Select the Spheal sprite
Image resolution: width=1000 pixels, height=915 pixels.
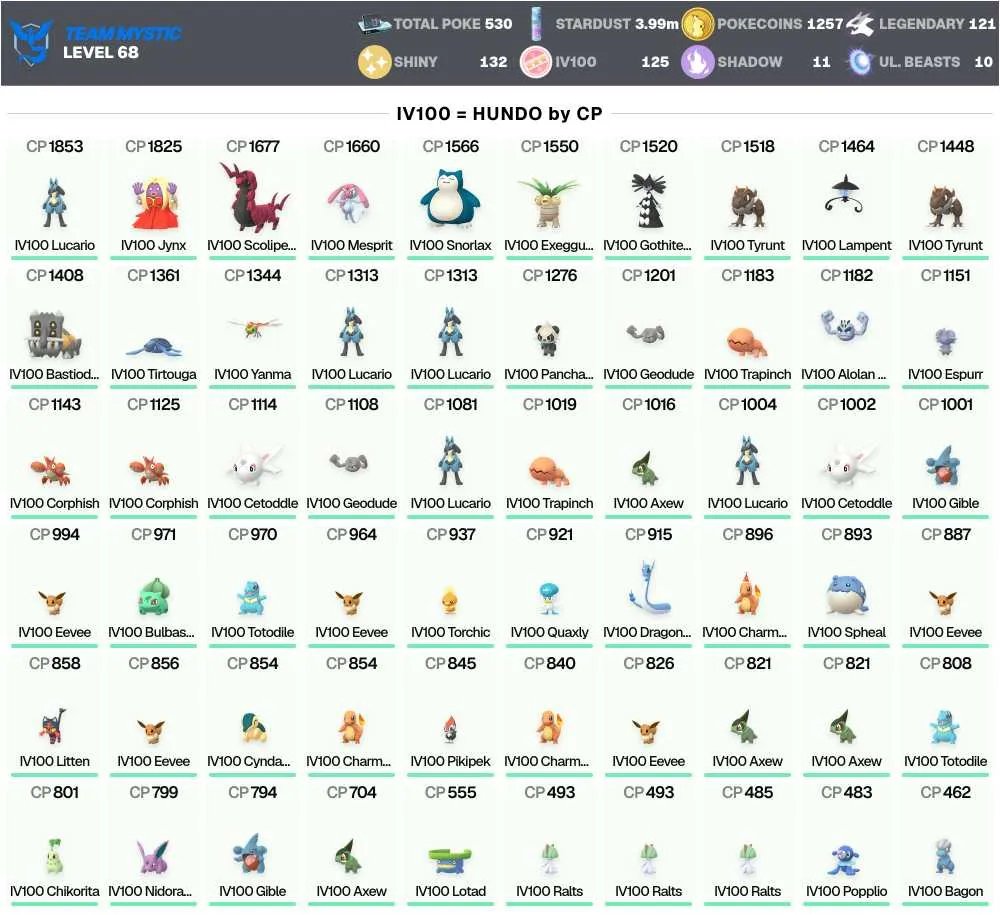pyautogui.click(x=846, y=594)
